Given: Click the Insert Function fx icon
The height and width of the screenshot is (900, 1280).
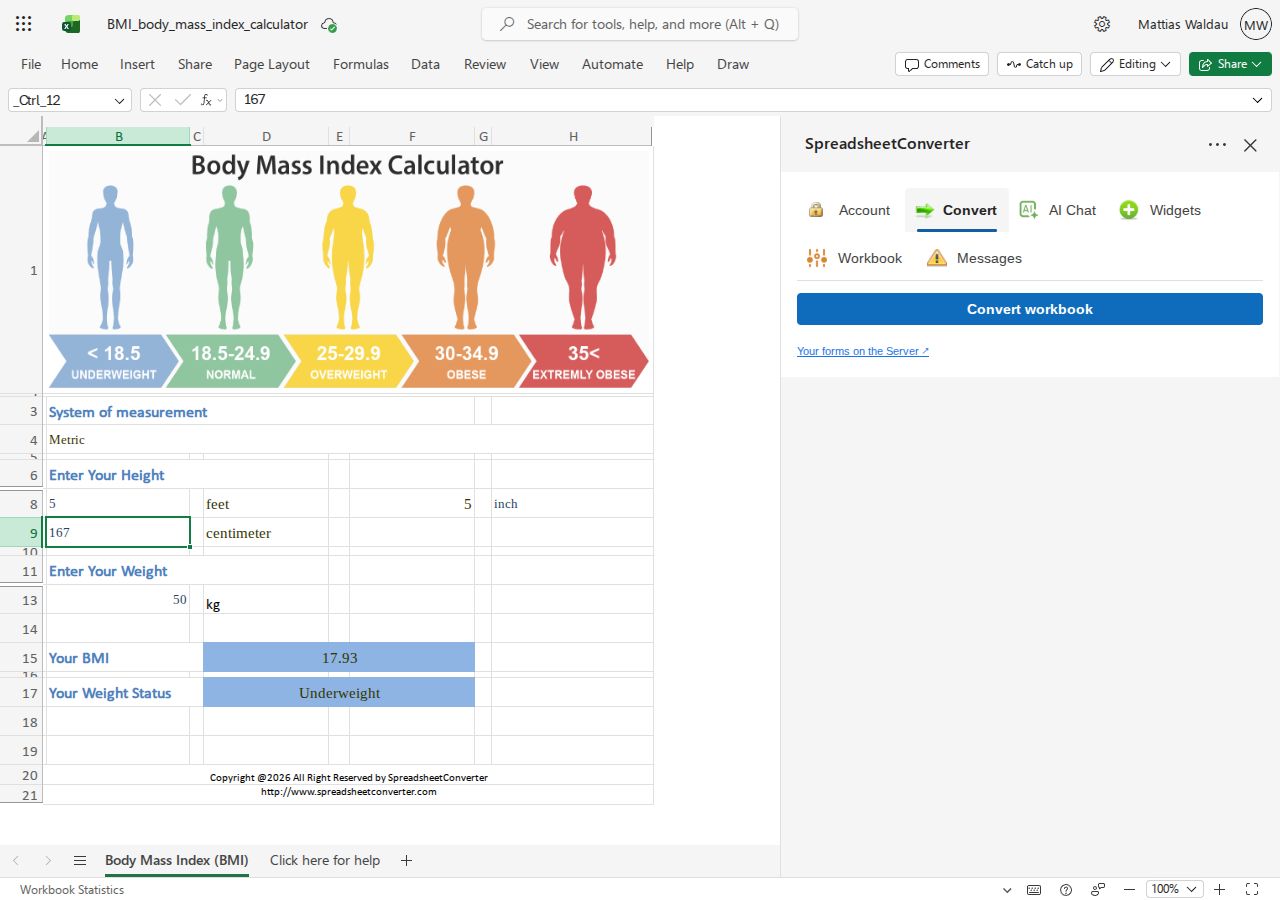Looking at the screenshot, I should [x=206, y=100].
